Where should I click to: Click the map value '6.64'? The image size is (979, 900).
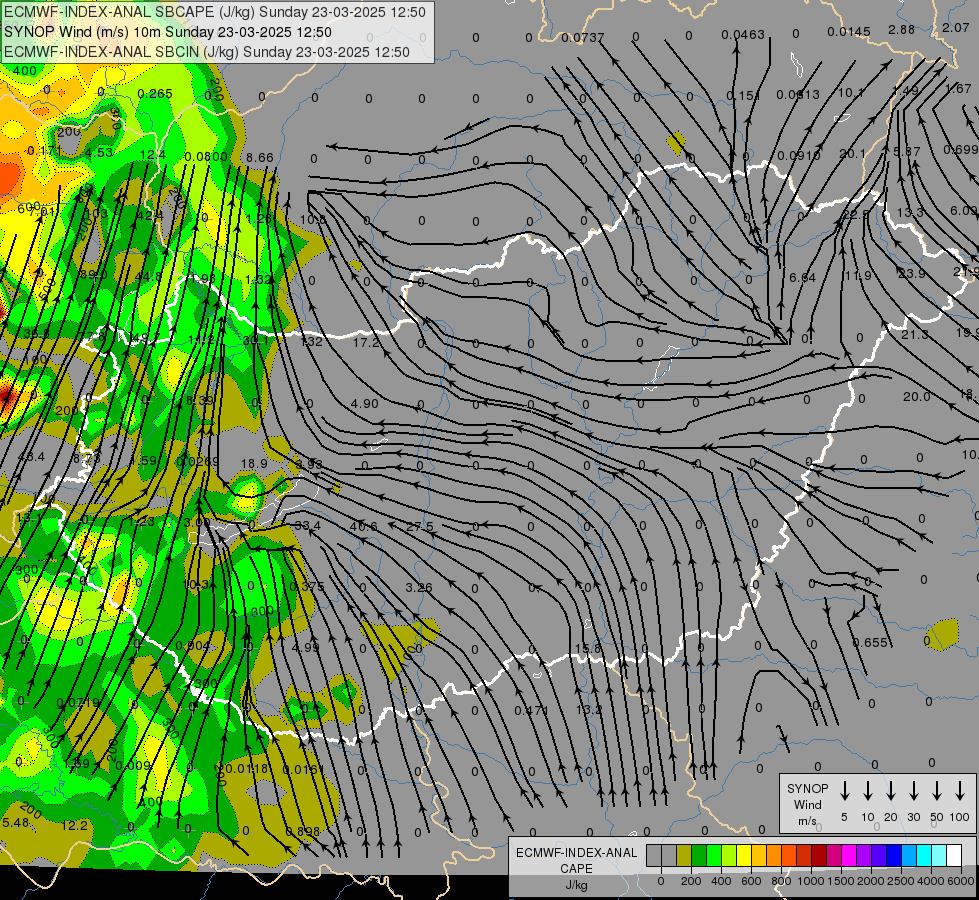click(x=802, y=277)
